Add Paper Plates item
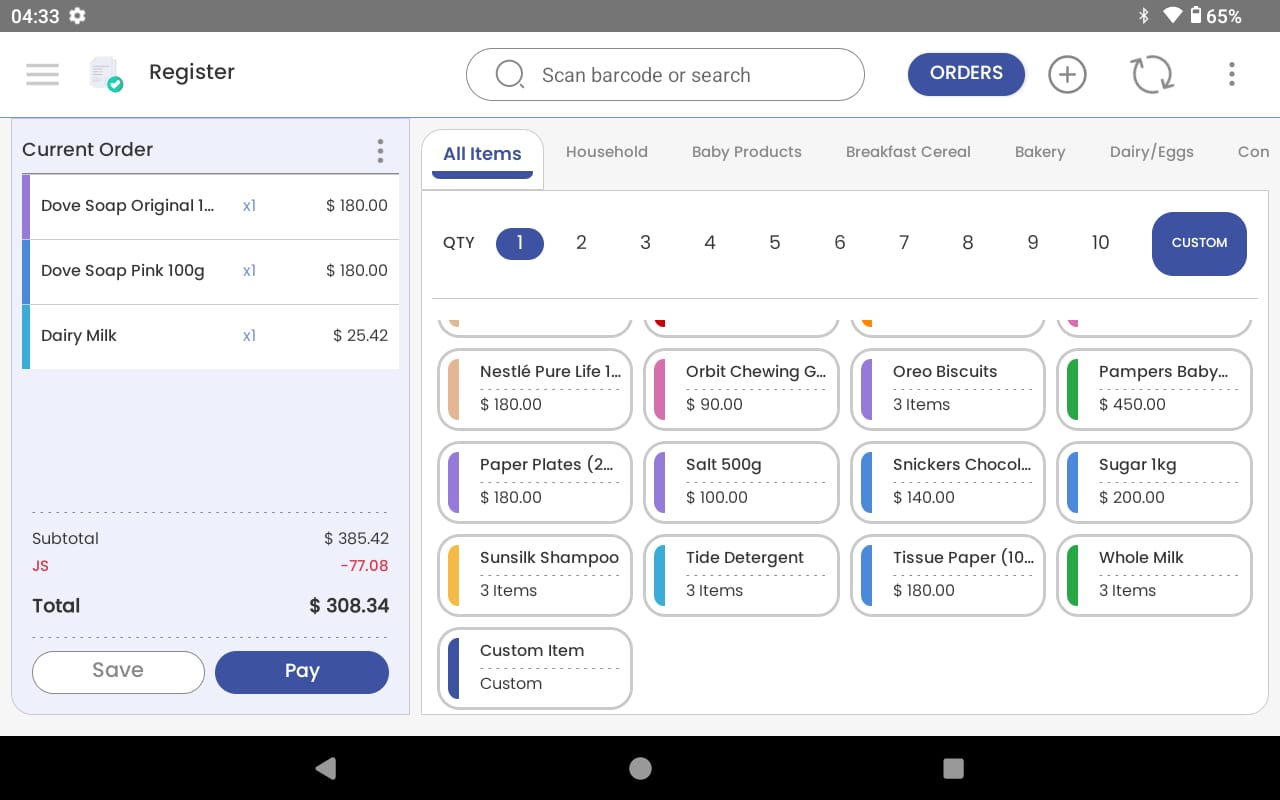 [535, 482]
